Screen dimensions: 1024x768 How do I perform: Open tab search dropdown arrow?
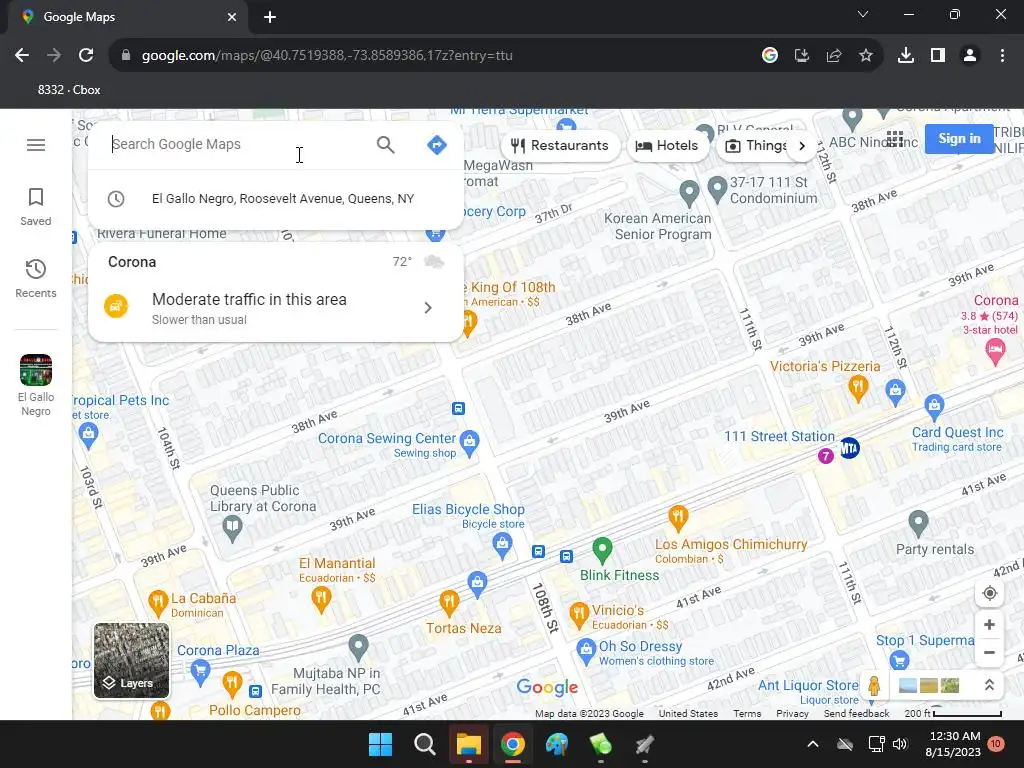point(863,14)
